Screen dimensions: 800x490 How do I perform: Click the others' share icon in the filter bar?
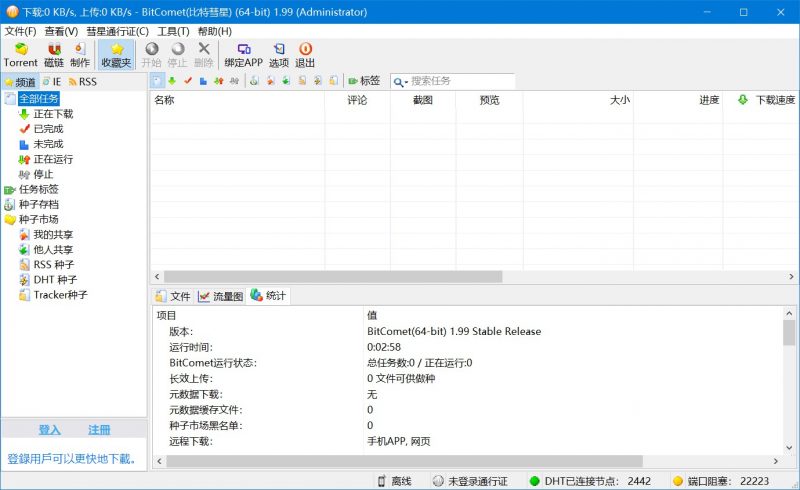pos(286,81)
